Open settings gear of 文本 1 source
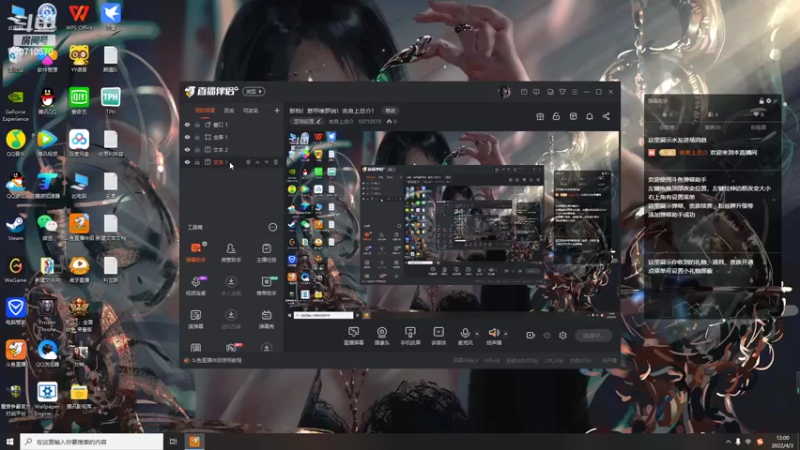 coord(248,162)
